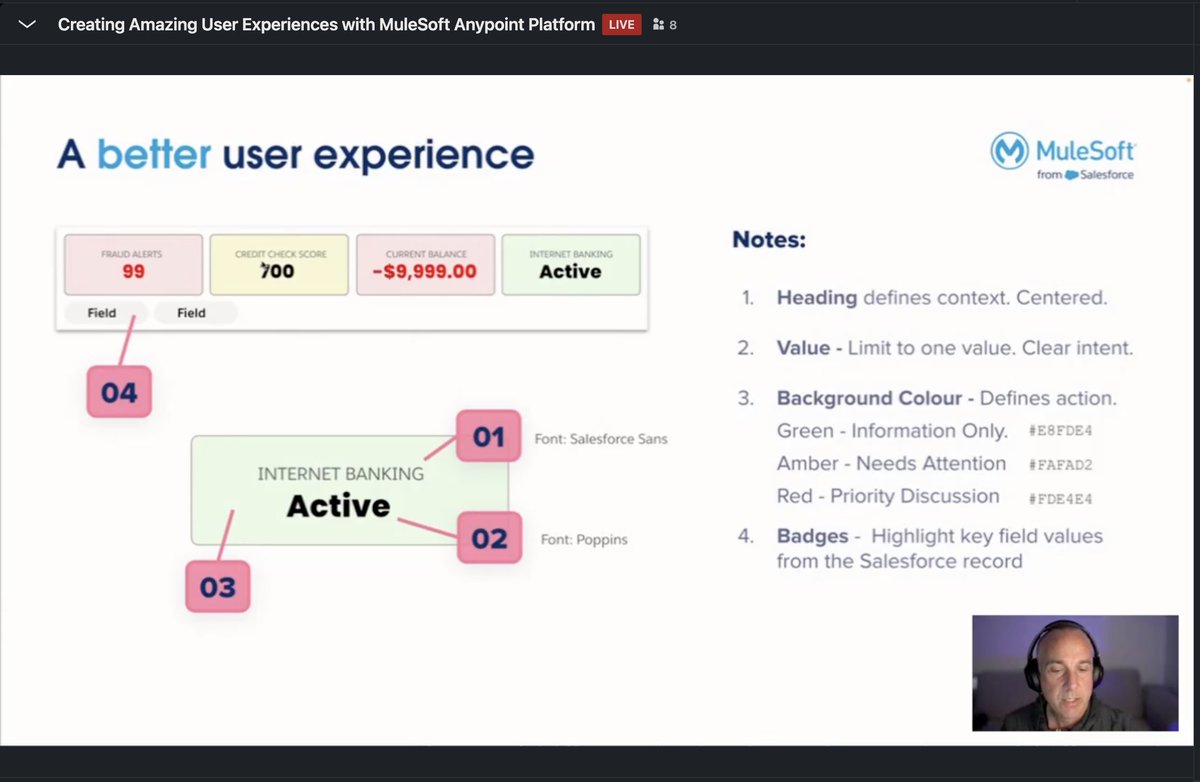Click 'Amber - Needs Attention' line
This screenshot has width=1200, height=782.
[891, 464]
